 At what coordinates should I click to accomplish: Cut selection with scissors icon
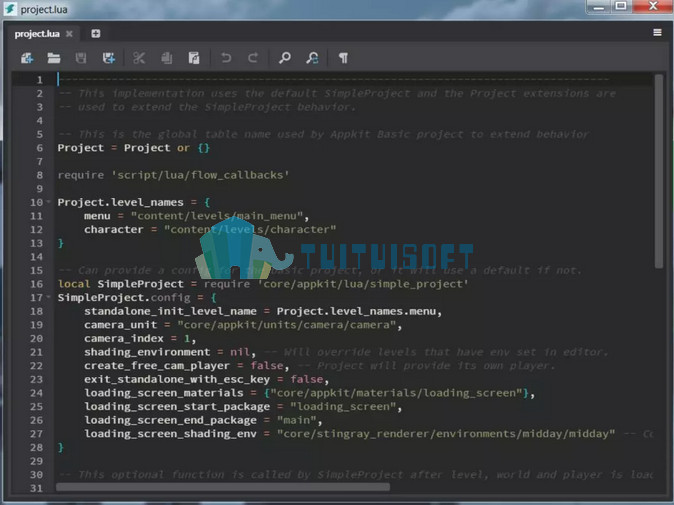click(139, 58)
